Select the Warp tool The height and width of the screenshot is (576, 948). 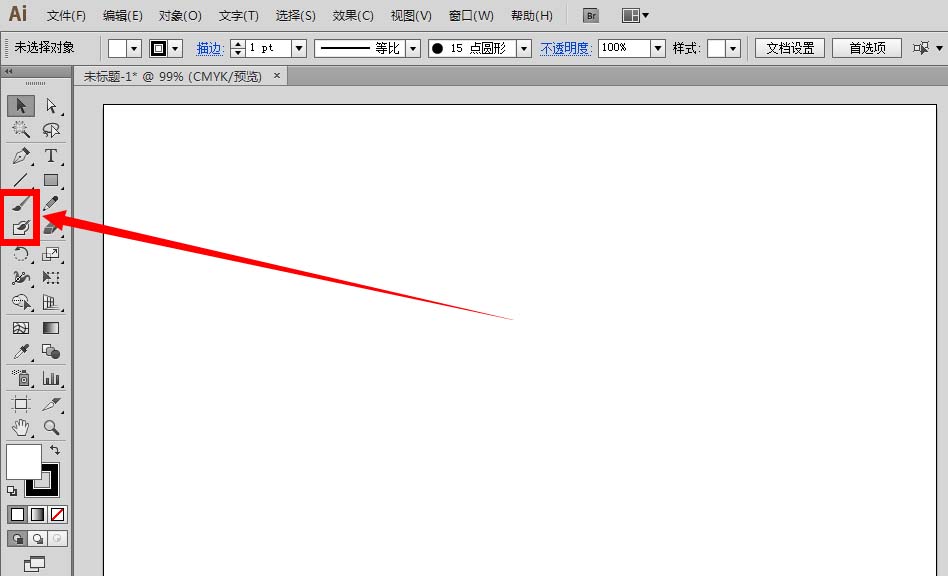tap(21, 277)
